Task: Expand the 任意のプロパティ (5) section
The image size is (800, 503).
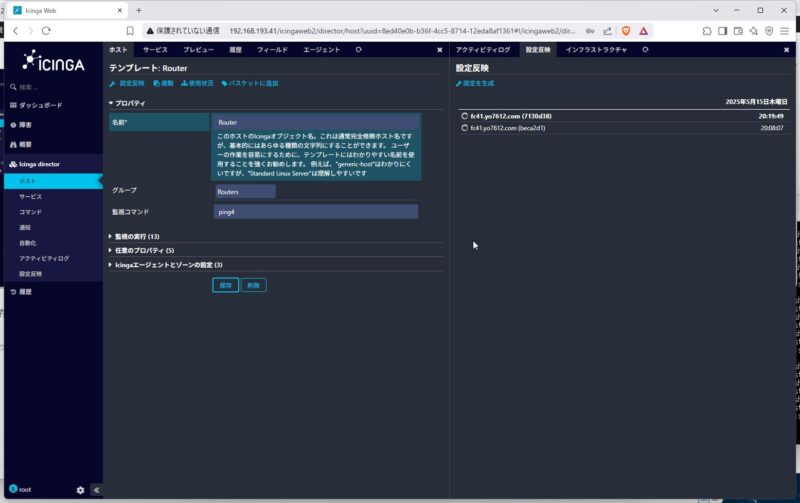Action: [141, 250]
